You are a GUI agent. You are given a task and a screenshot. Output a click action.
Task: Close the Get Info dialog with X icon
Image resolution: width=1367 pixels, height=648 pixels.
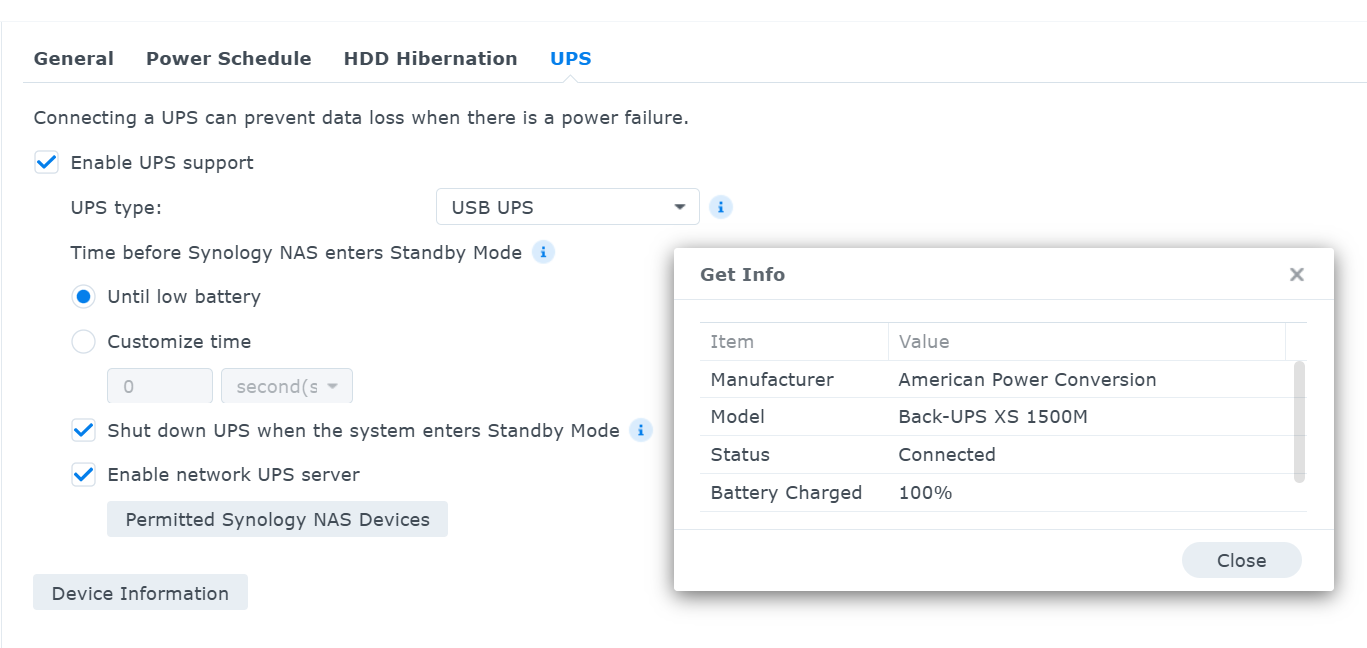pyautogui.click(x=1297, y=274)
